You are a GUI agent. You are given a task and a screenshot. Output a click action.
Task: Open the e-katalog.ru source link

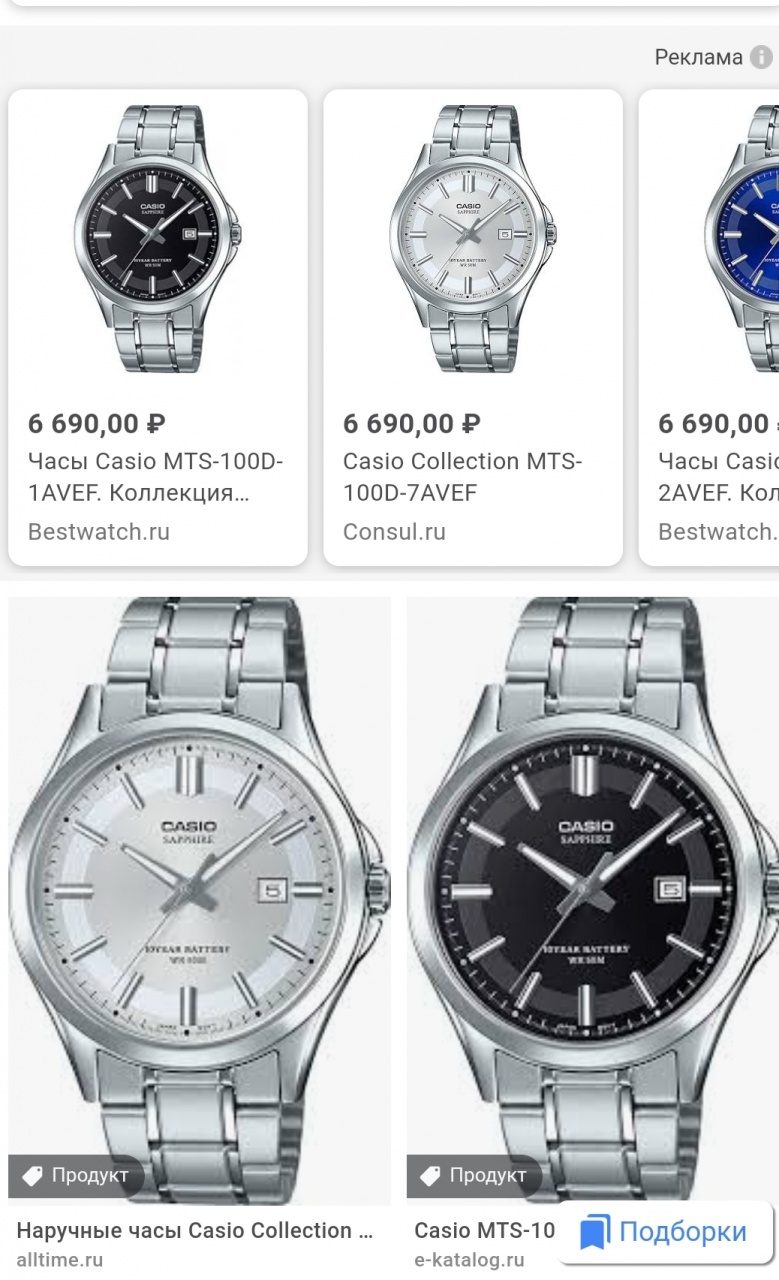469,1260
